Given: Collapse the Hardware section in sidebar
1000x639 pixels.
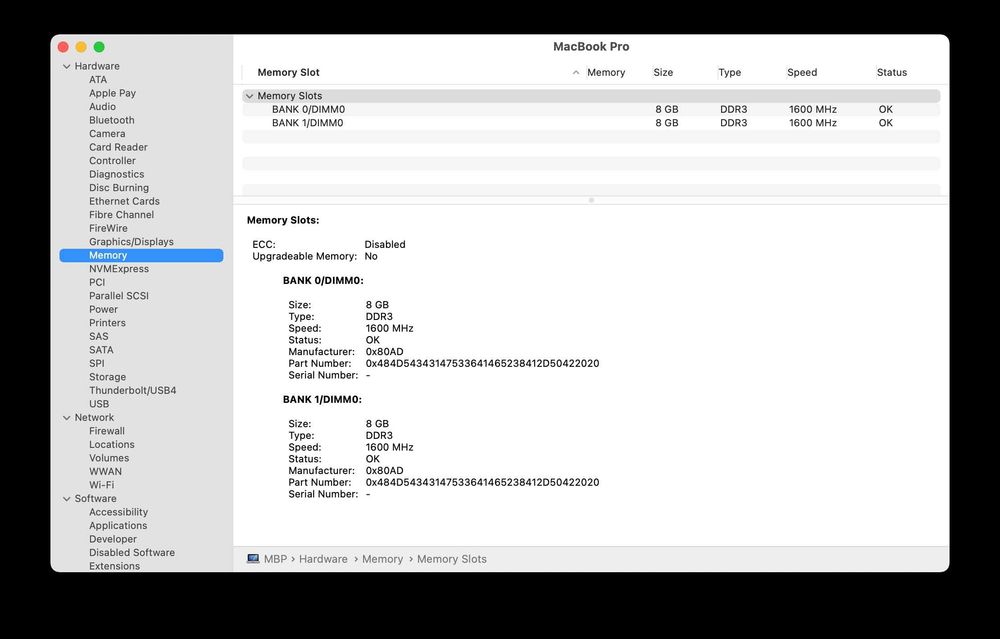Looking at the screenshot, I should tap(66, 66).
